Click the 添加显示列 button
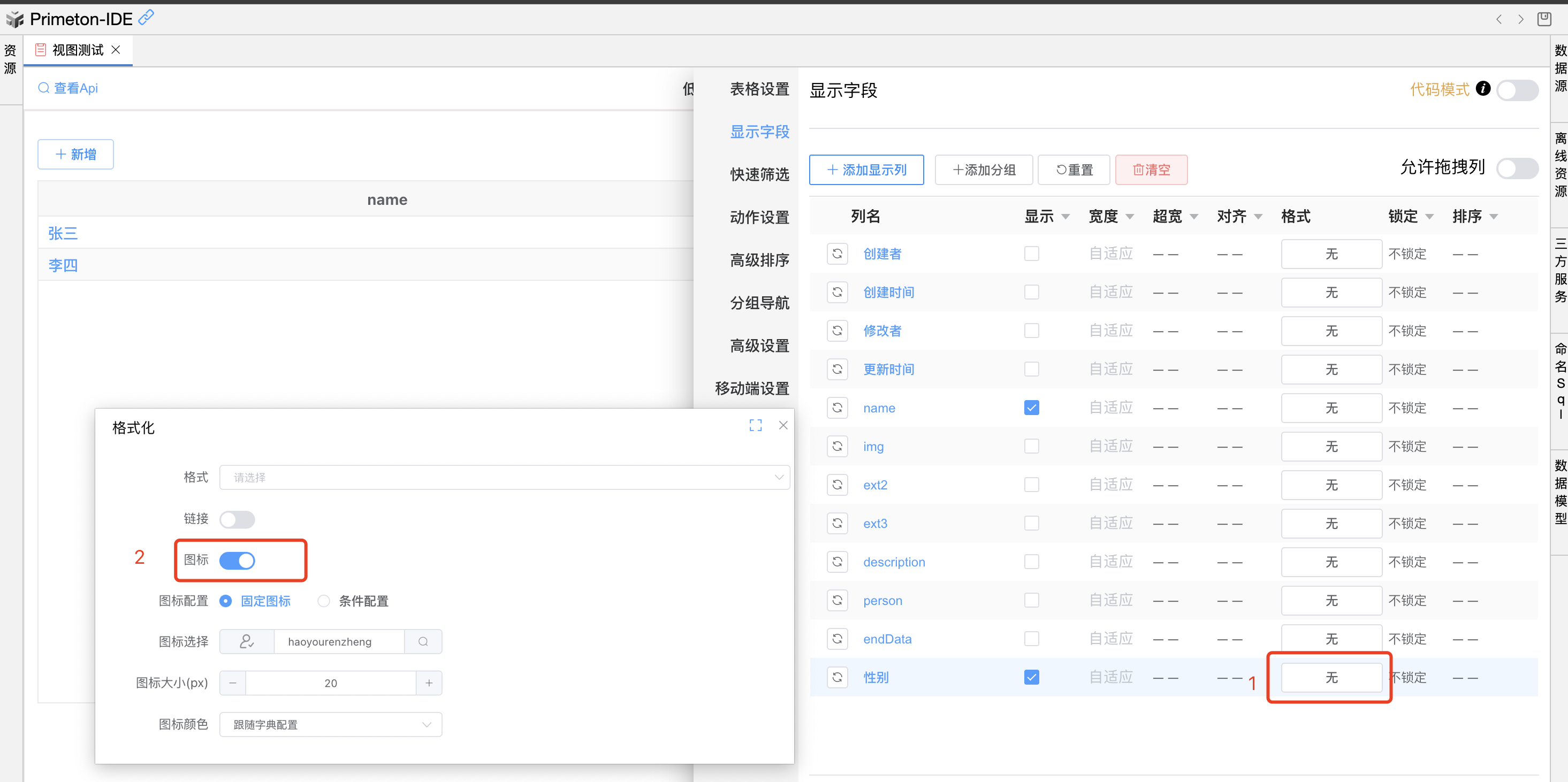 [x=866, y=170]
